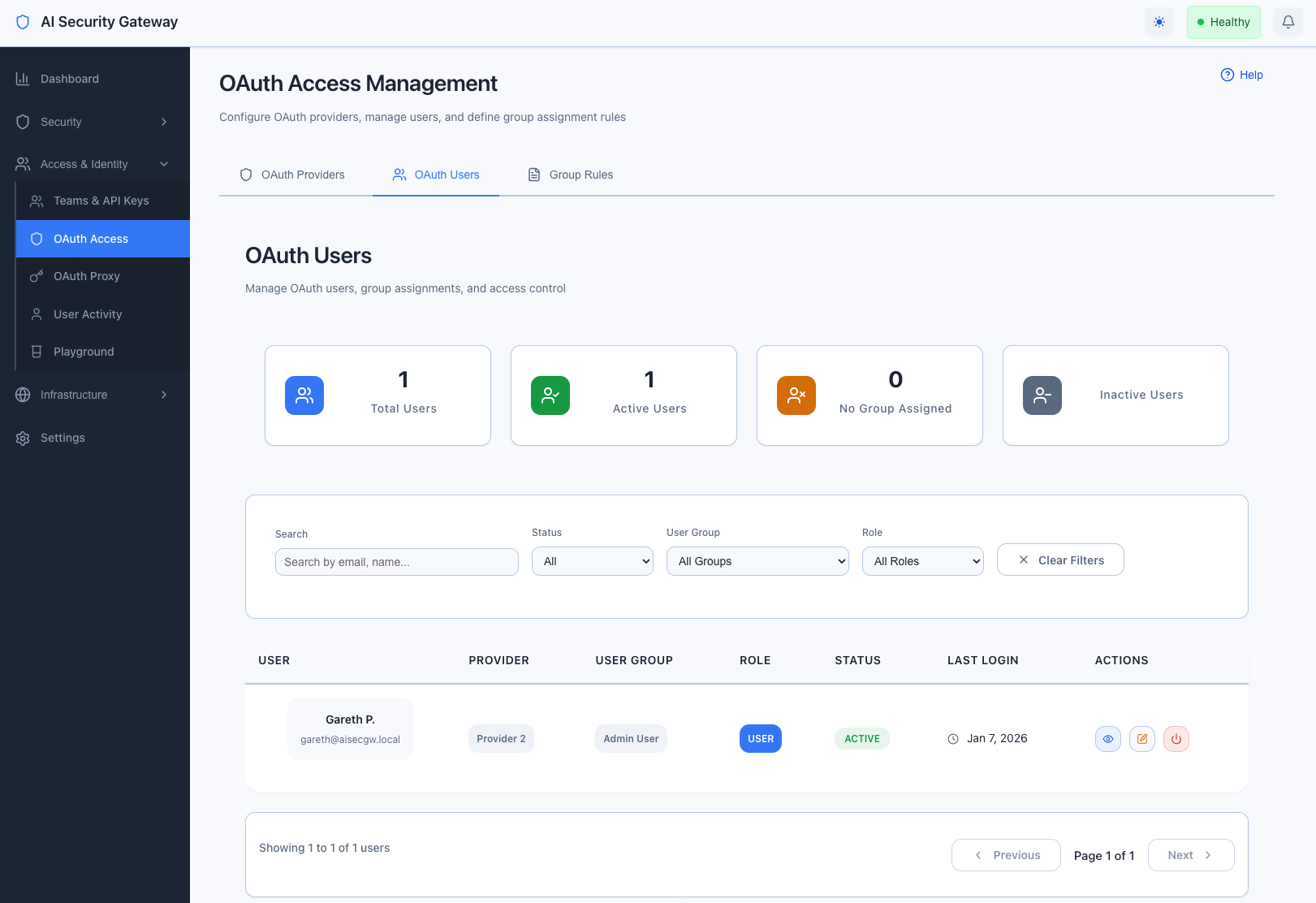Edit Gareth P. using the pencil action
Viewport: 1316px width, 903px height.
click(1142, 739)
